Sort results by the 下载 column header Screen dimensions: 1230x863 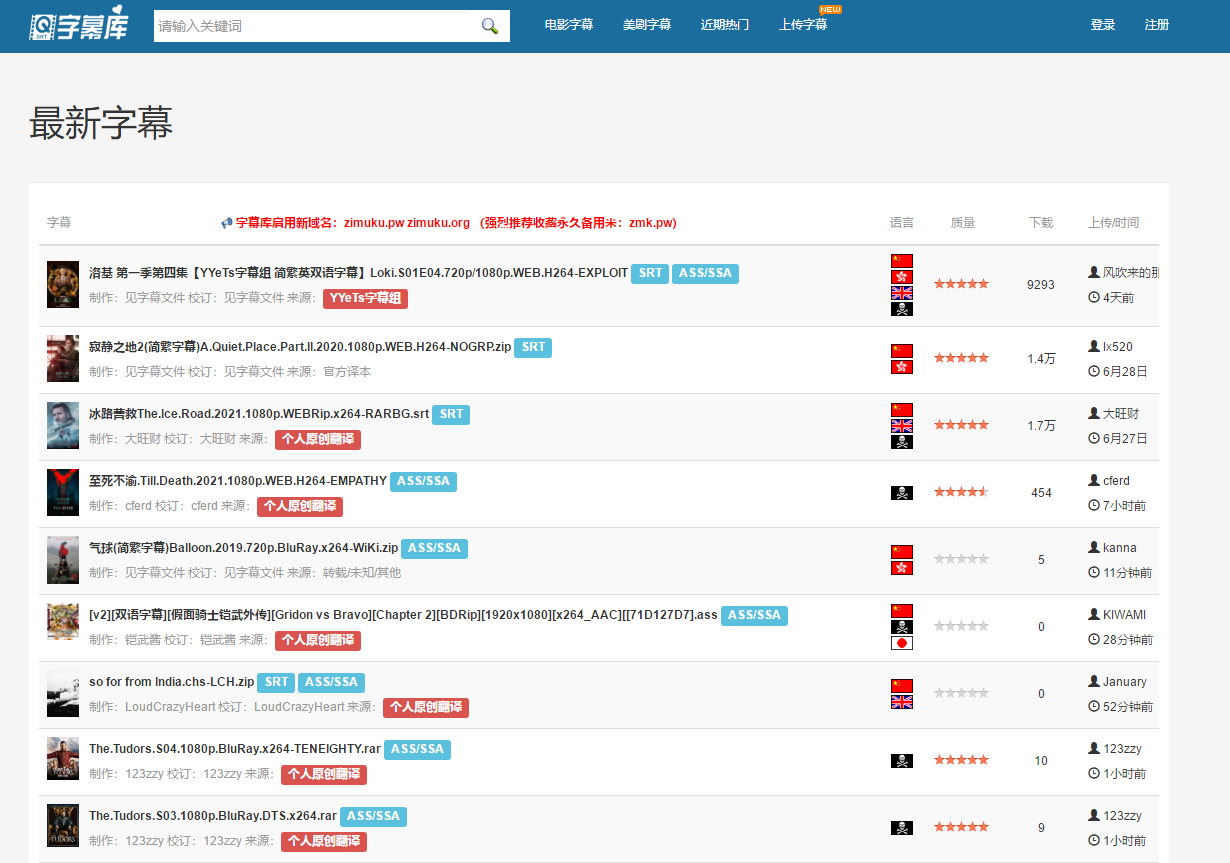tap(1040, 222)
